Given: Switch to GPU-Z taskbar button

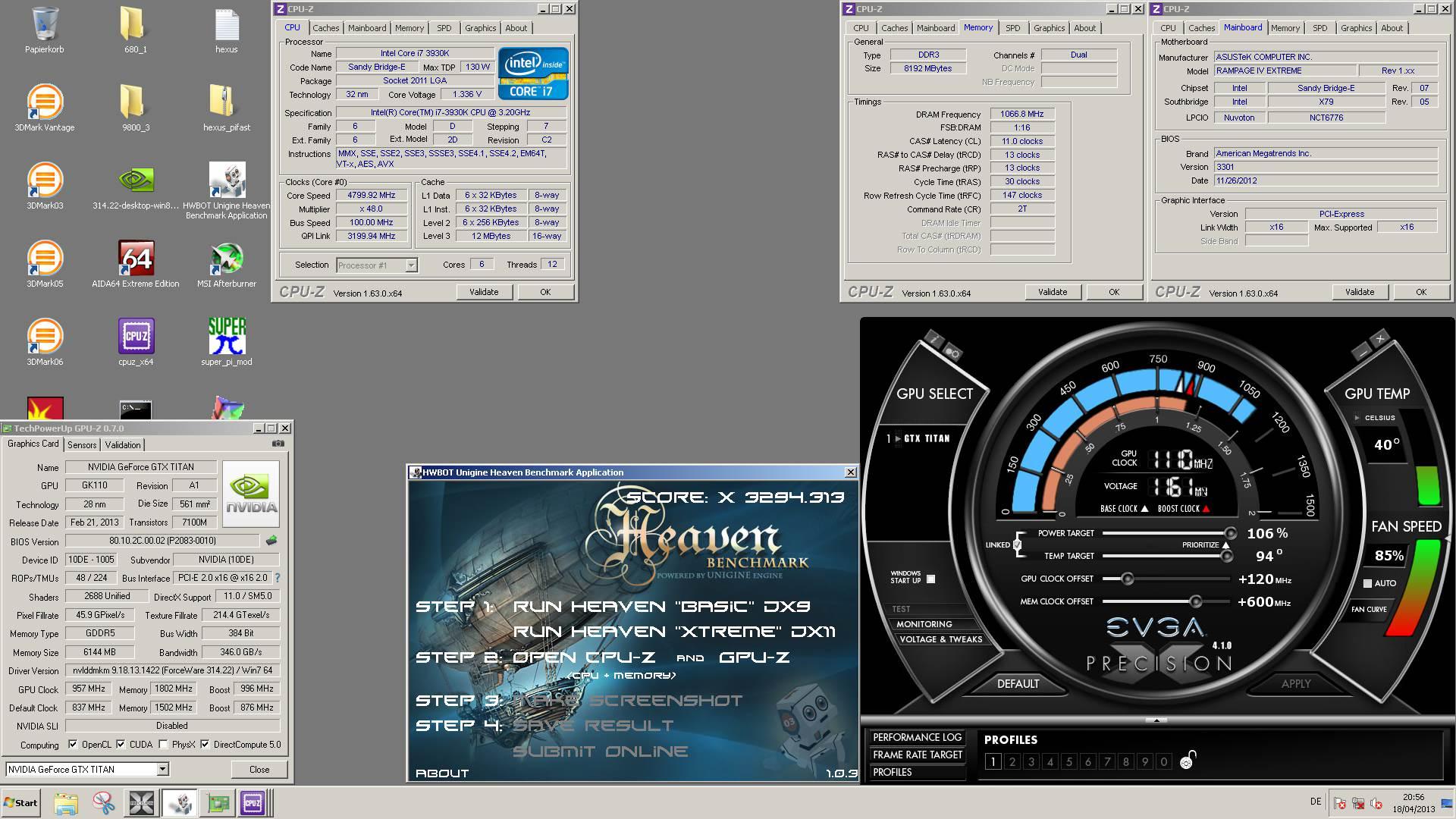Looking at the screenshot, I should coord(218,802).
